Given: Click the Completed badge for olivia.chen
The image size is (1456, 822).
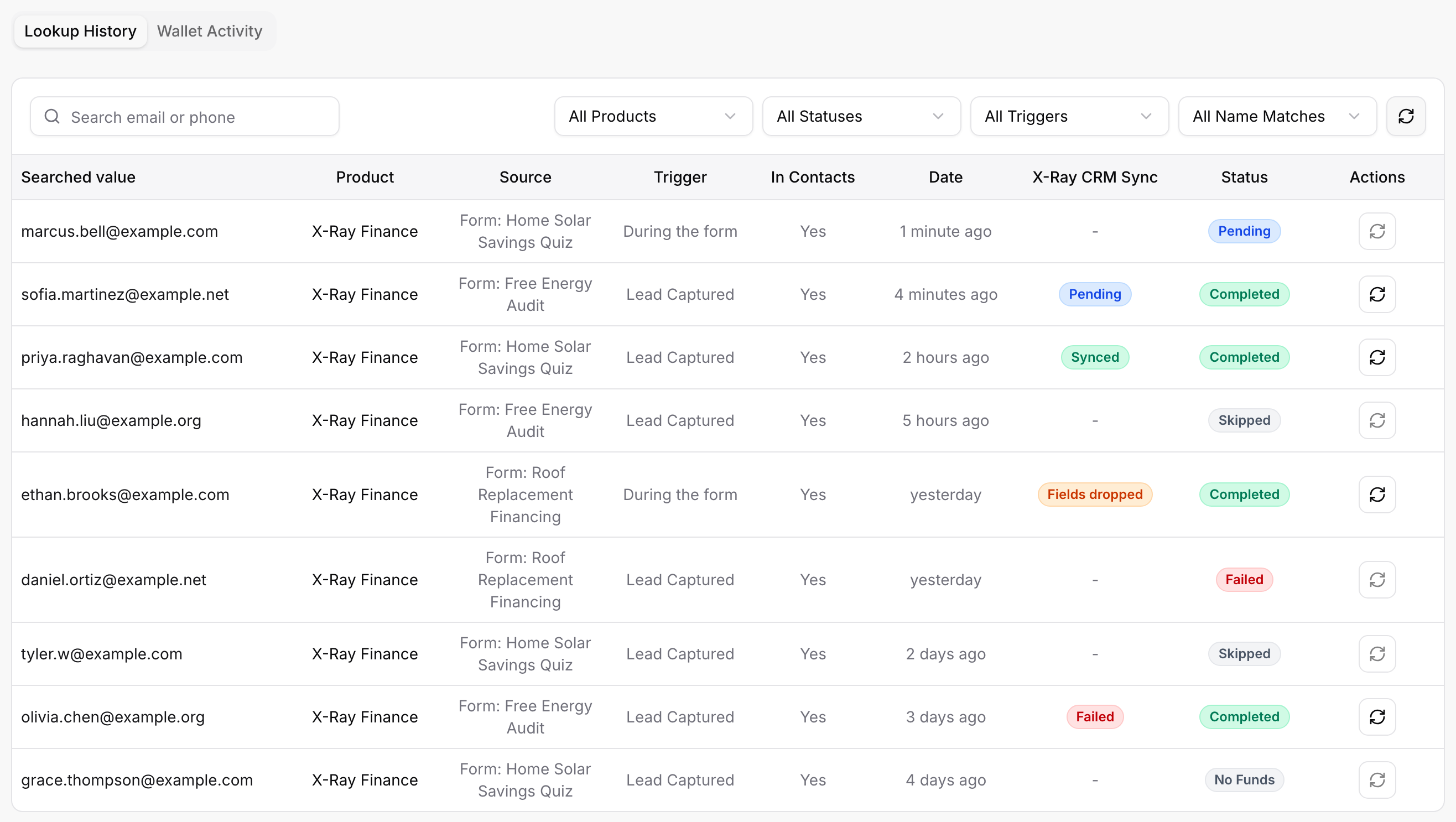Looking at the screenshot, I should click(x=1244, y=717).
